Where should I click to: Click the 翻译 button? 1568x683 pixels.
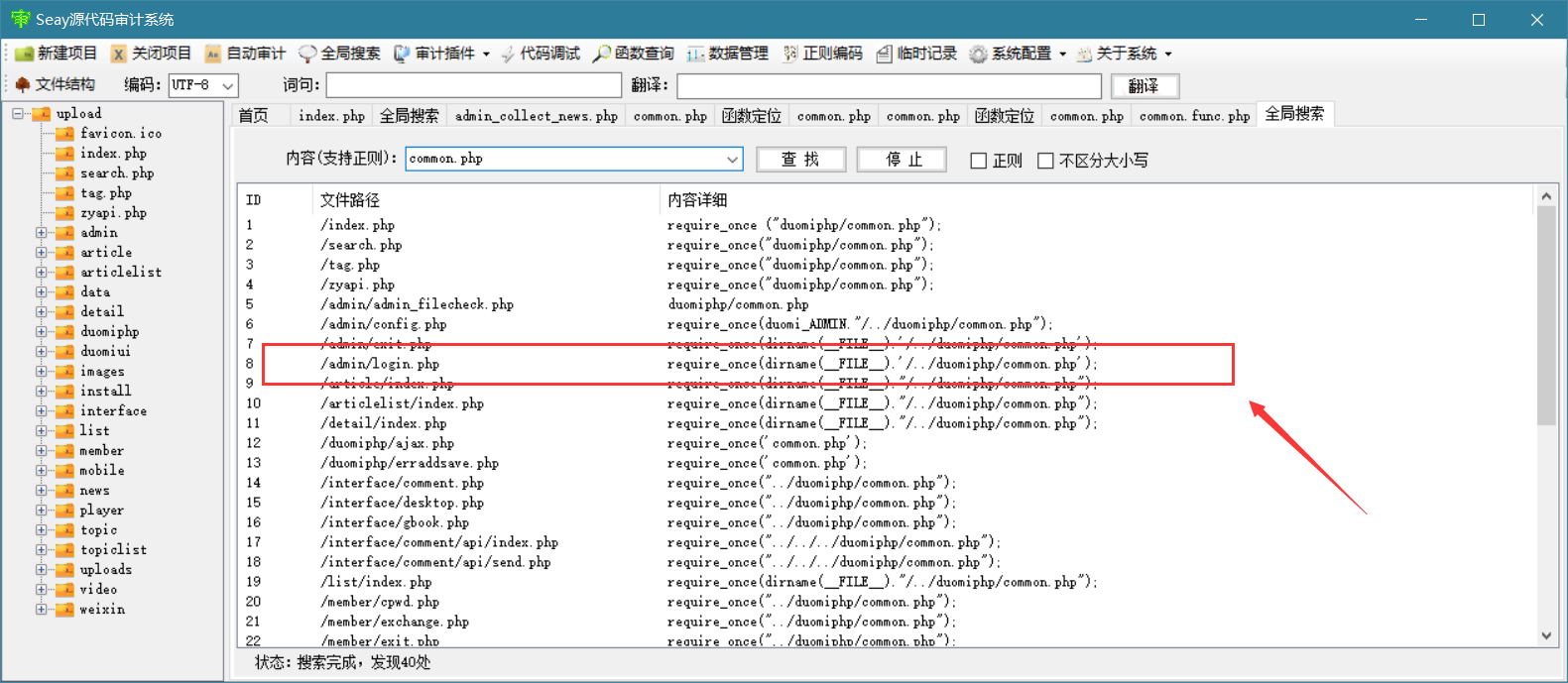click(1145, 86)
